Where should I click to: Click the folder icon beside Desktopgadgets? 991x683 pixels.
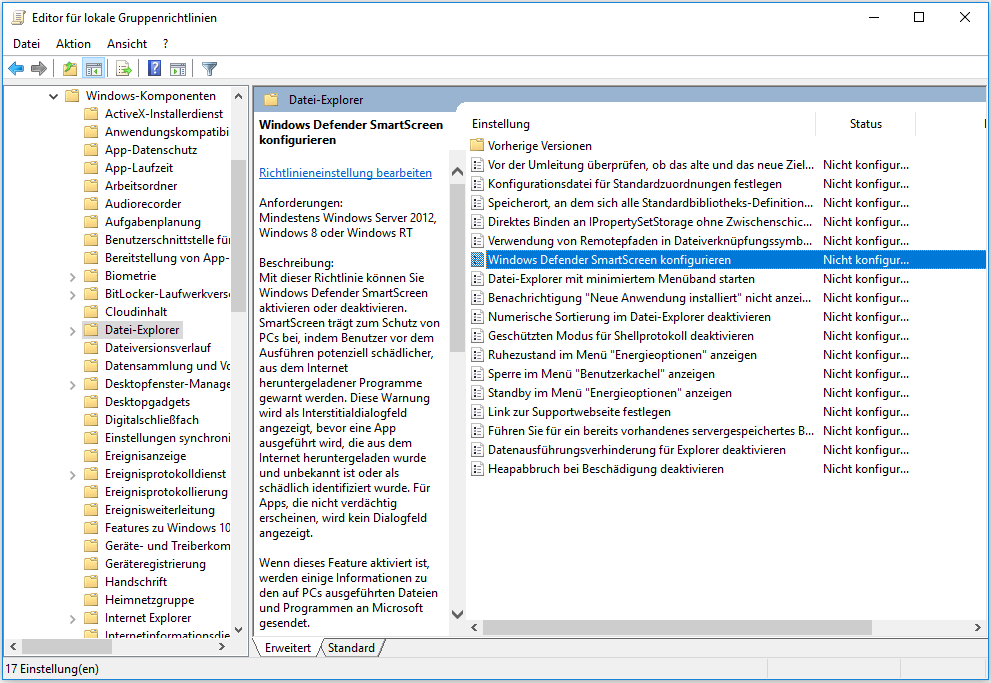tap(92, 402)
